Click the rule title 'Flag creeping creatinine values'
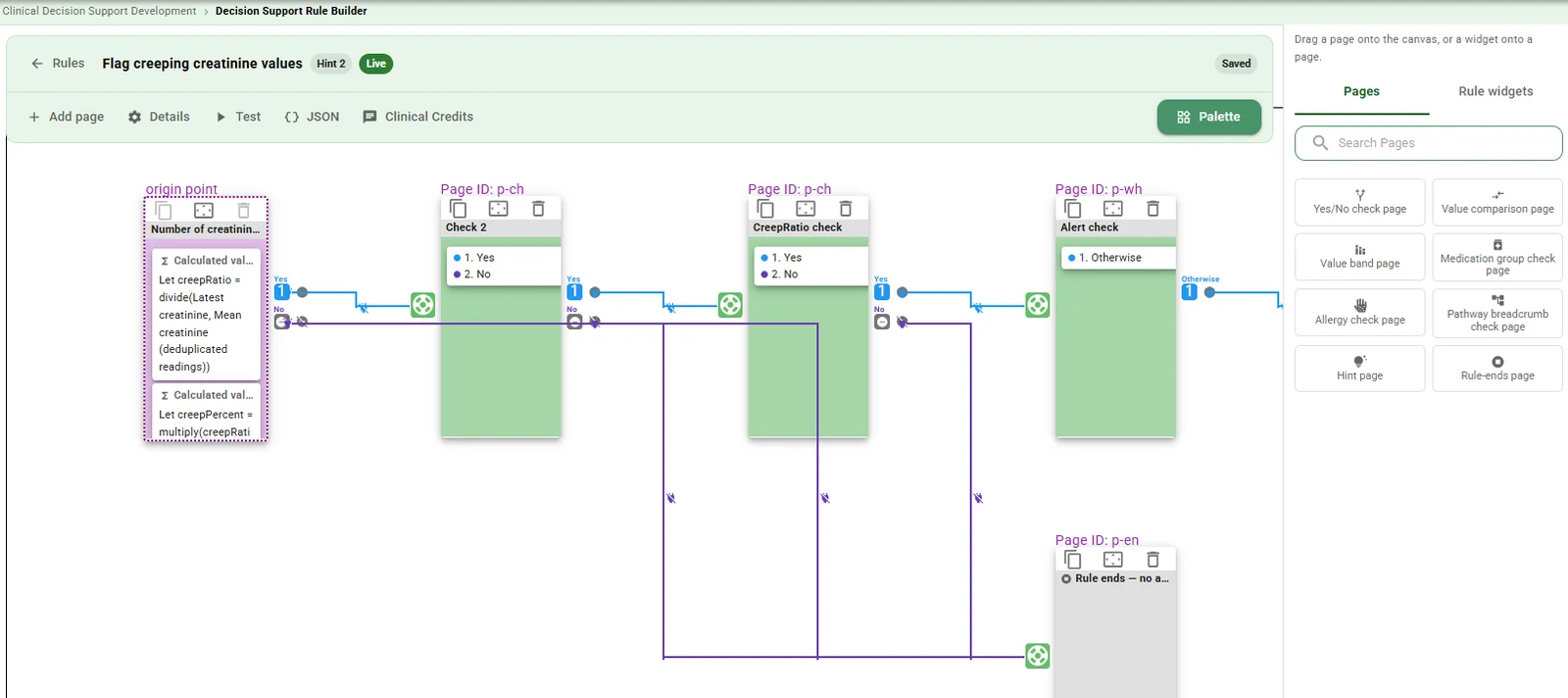This screenshot has width=1568, height=698. click(x=202, y=64)
